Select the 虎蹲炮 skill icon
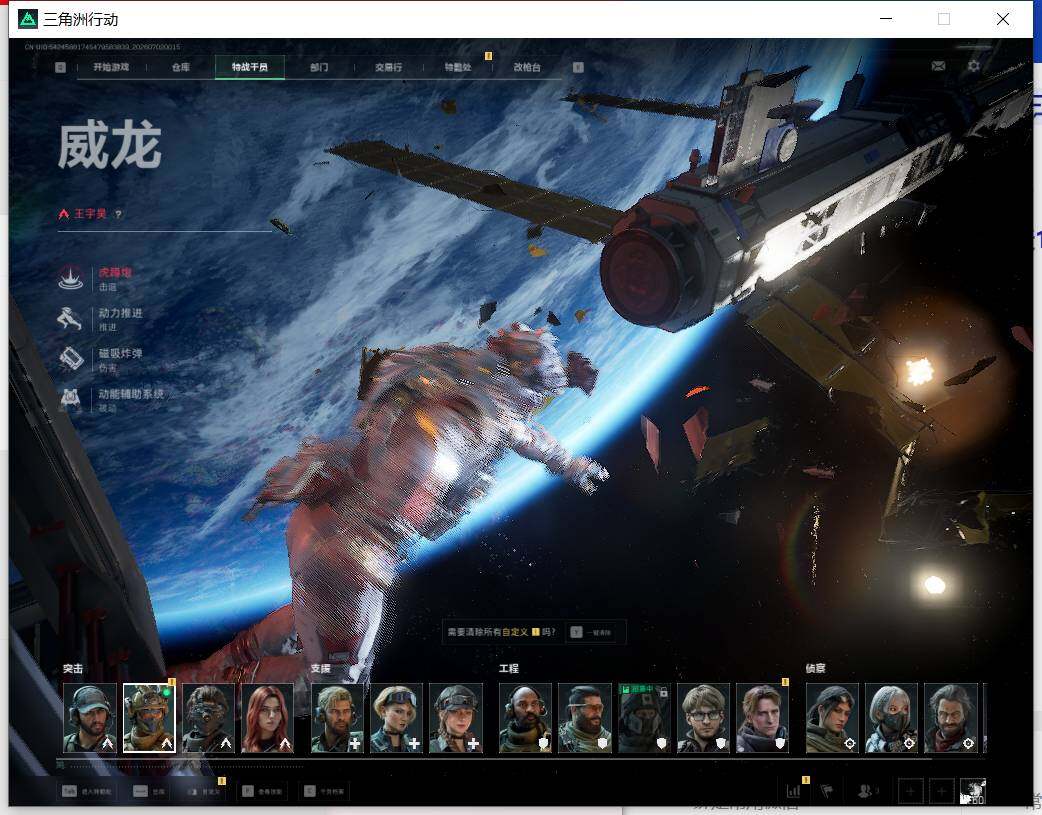Image resolution: width=1042 pixels, height=815 pixels. [70, 279]
